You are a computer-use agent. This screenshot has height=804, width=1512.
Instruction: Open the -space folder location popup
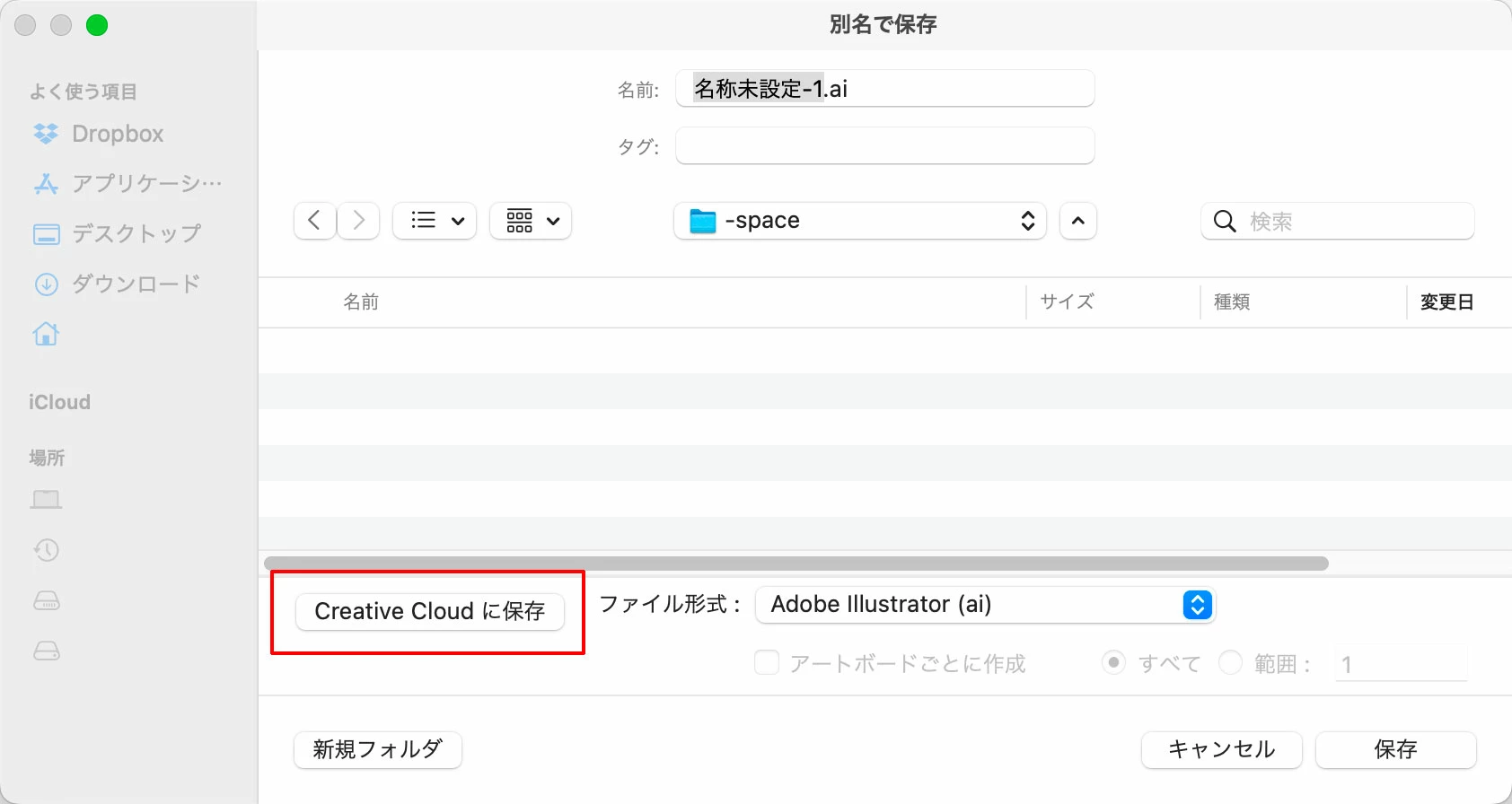(x=860, y=221)
